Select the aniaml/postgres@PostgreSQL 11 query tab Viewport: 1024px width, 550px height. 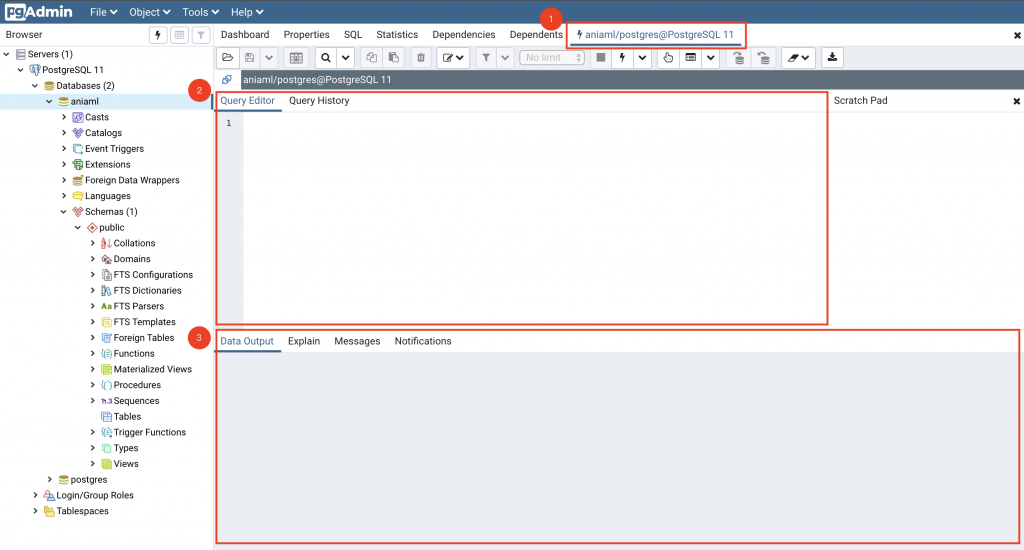(656, 35)
